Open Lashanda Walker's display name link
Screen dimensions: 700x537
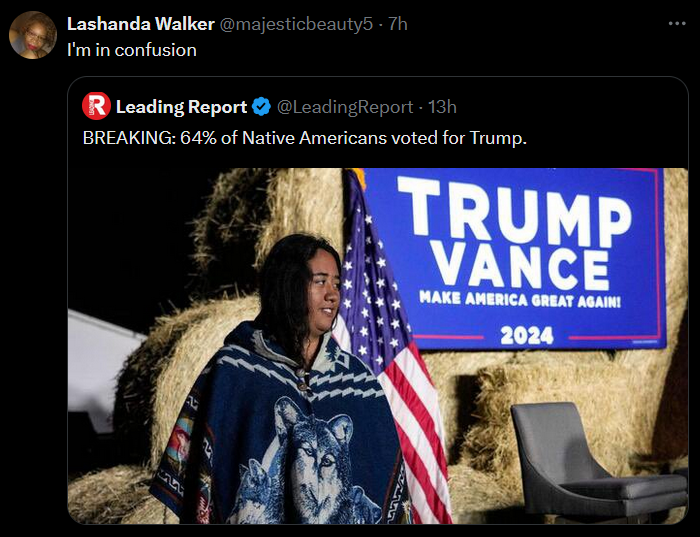pos(139,24)
